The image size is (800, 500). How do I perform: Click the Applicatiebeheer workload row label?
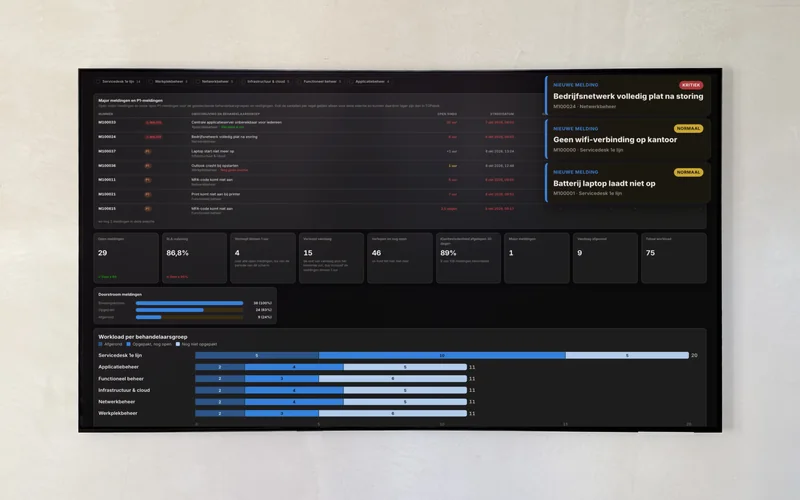[x=118, y=367]
